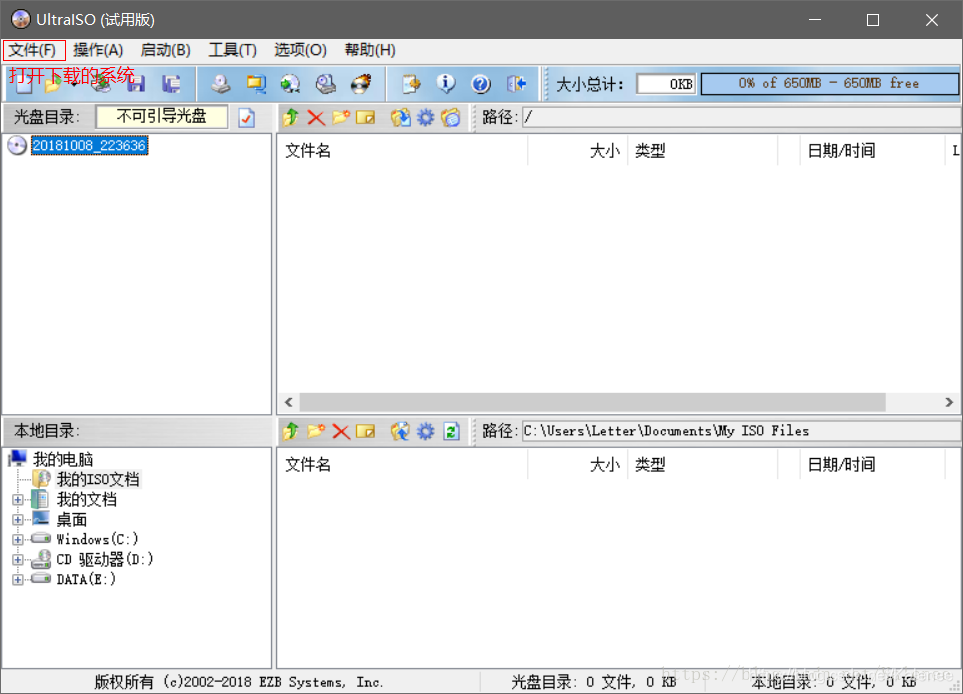
Task: Click the Help question mark icon
Action: (481, 84)
